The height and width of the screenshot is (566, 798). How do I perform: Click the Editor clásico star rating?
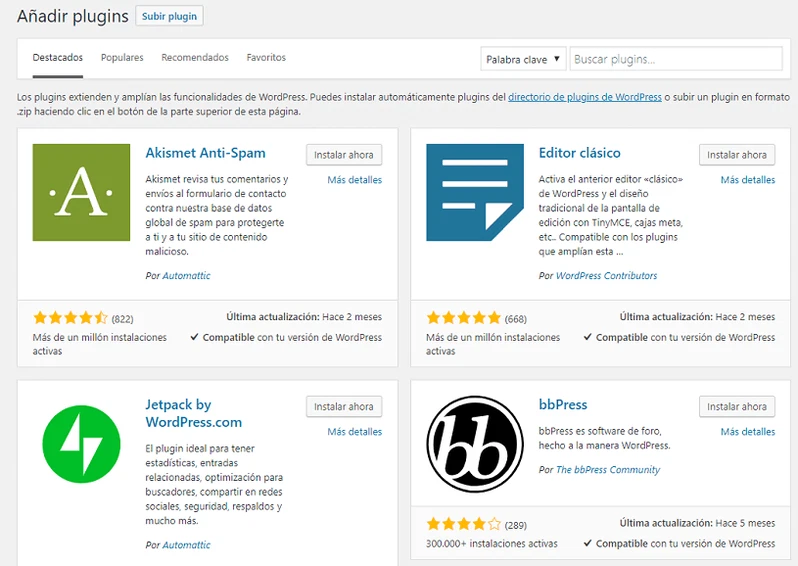click(464, 319)
